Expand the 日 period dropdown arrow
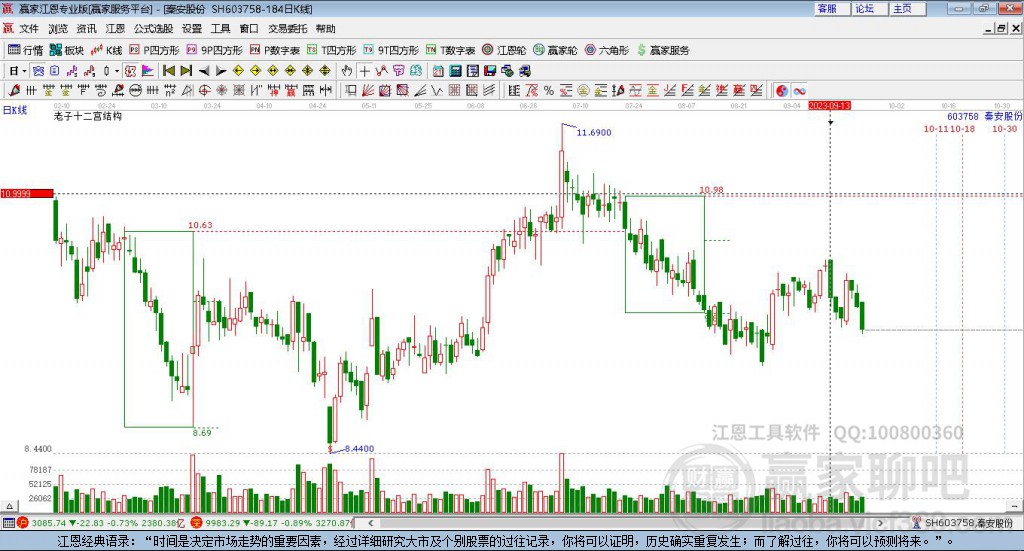 (24, 71)
